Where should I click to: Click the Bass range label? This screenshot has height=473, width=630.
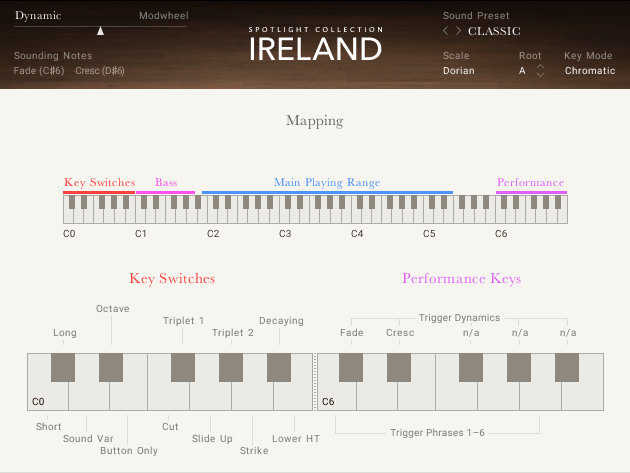click(x=166, y=182)
